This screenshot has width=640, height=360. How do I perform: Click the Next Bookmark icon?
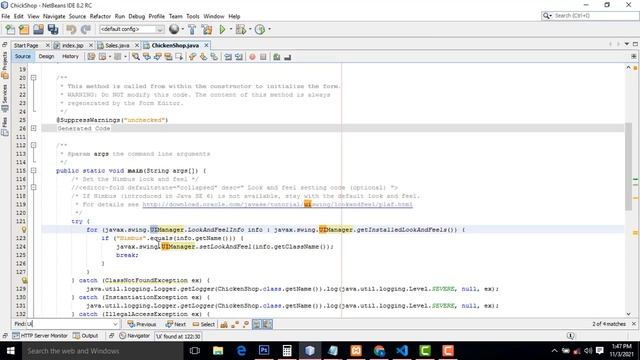pos(203,57)
